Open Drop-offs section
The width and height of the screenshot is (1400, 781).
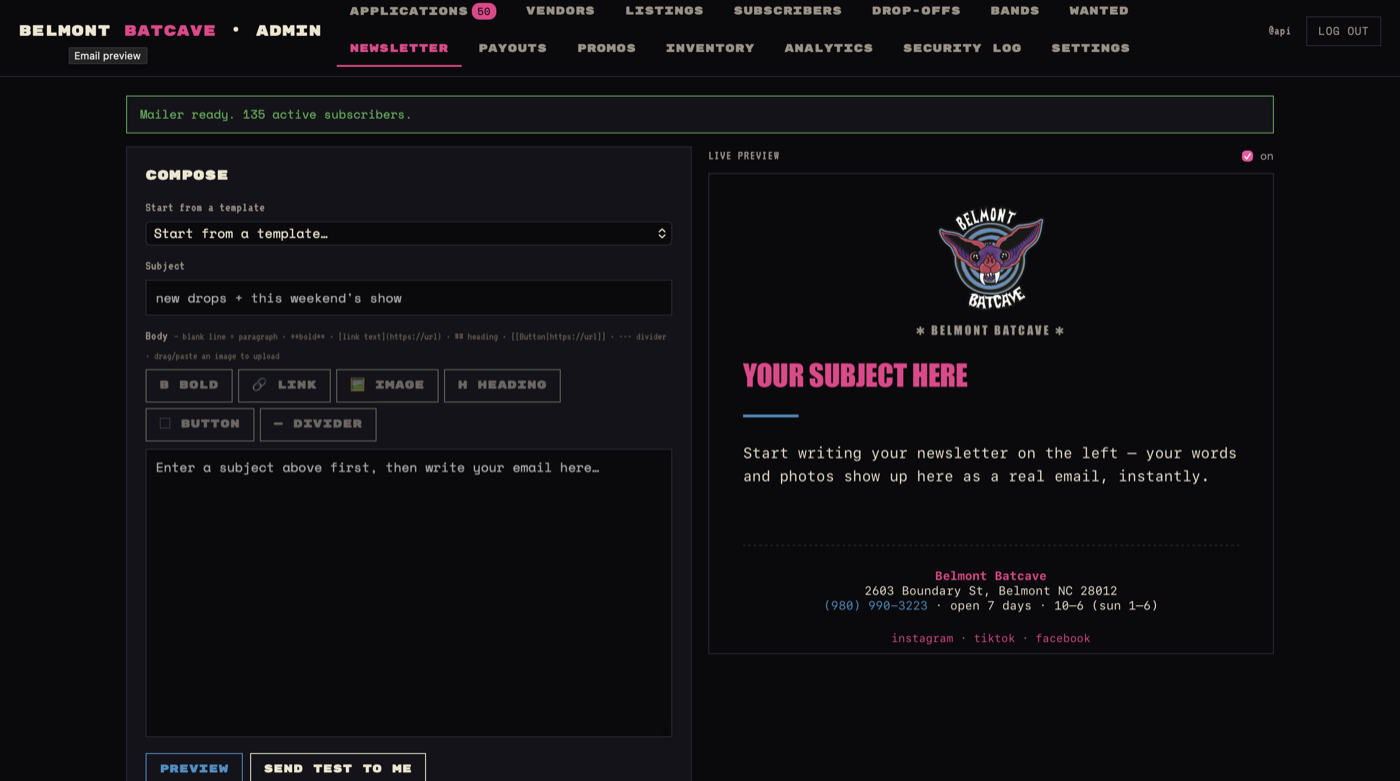[916, 11]
